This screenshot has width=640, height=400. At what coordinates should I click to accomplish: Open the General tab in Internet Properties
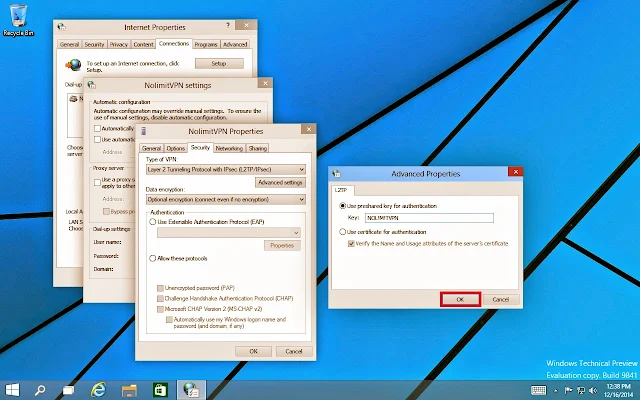[x=69, y=44]
